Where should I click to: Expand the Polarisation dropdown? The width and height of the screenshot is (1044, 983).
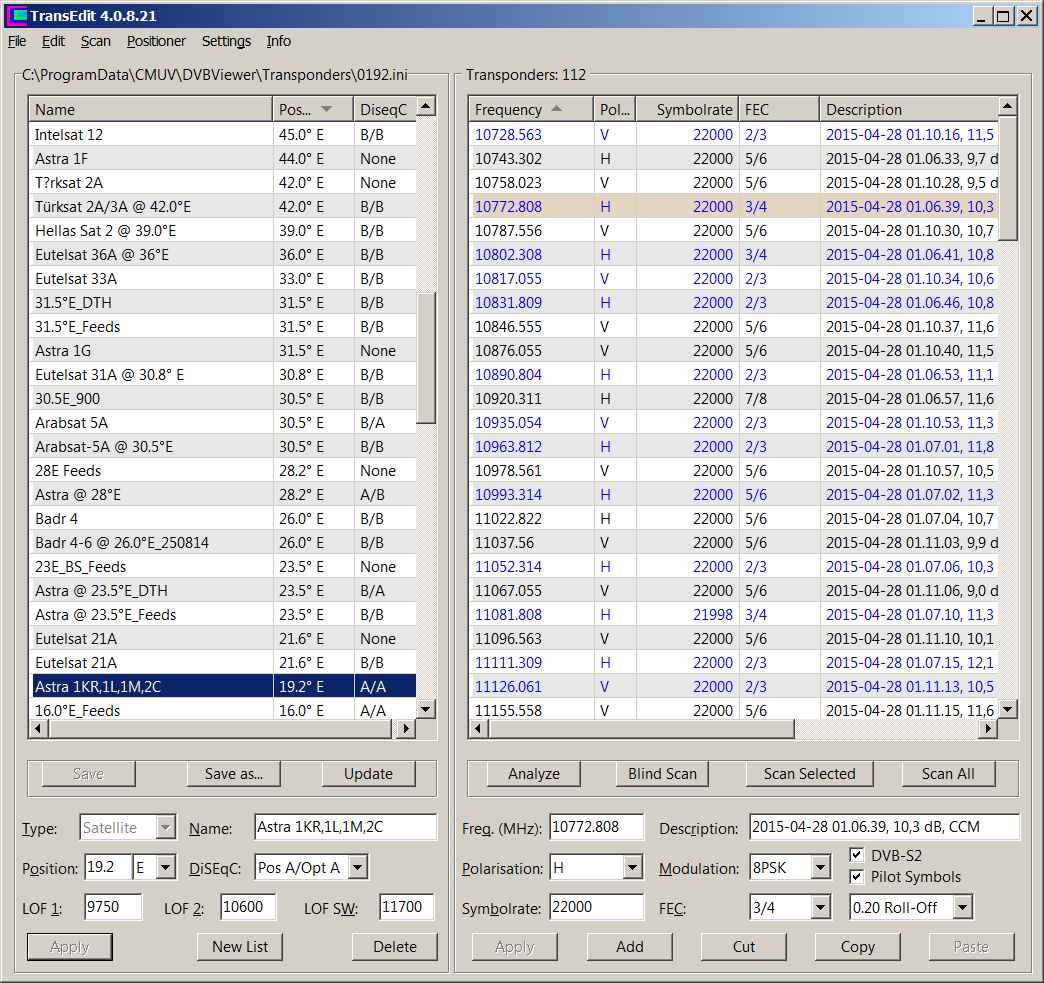point(632,868)
